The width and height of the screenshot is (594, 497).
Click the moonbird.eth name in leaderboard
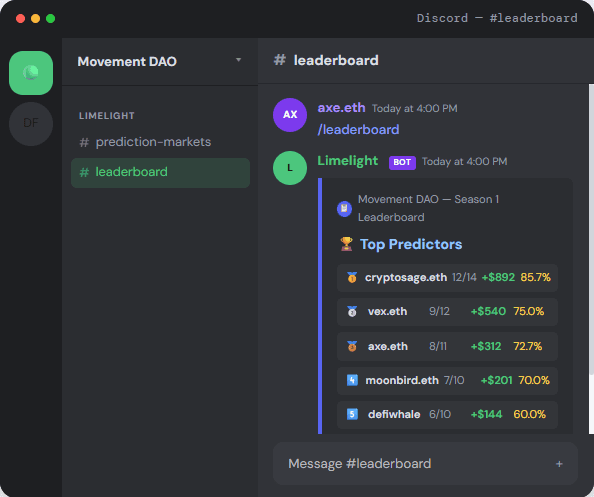point(402,380)
